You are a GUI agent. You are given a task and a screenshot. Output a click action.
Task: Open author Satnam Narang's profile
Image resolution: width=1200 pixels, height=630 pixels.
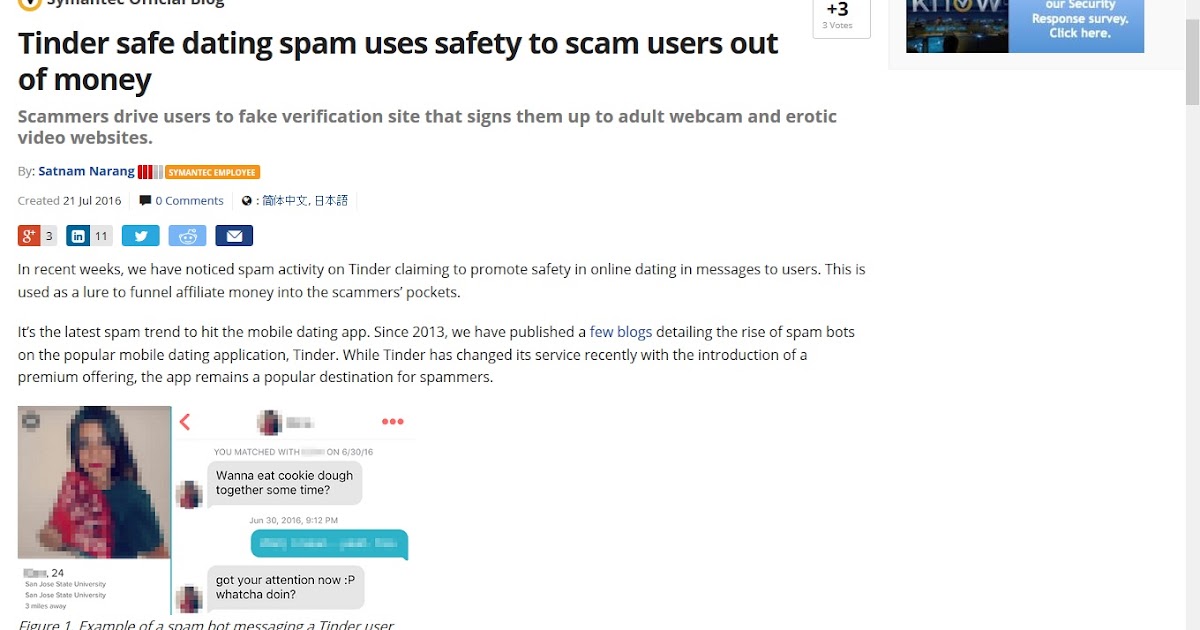[86, 171]
